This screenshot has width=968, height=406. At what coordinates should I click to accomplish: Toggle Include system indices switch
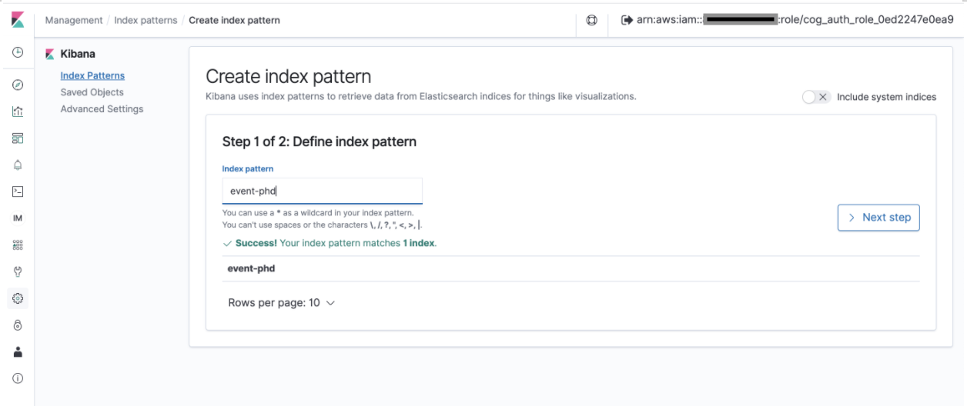(x=816, y=97)
